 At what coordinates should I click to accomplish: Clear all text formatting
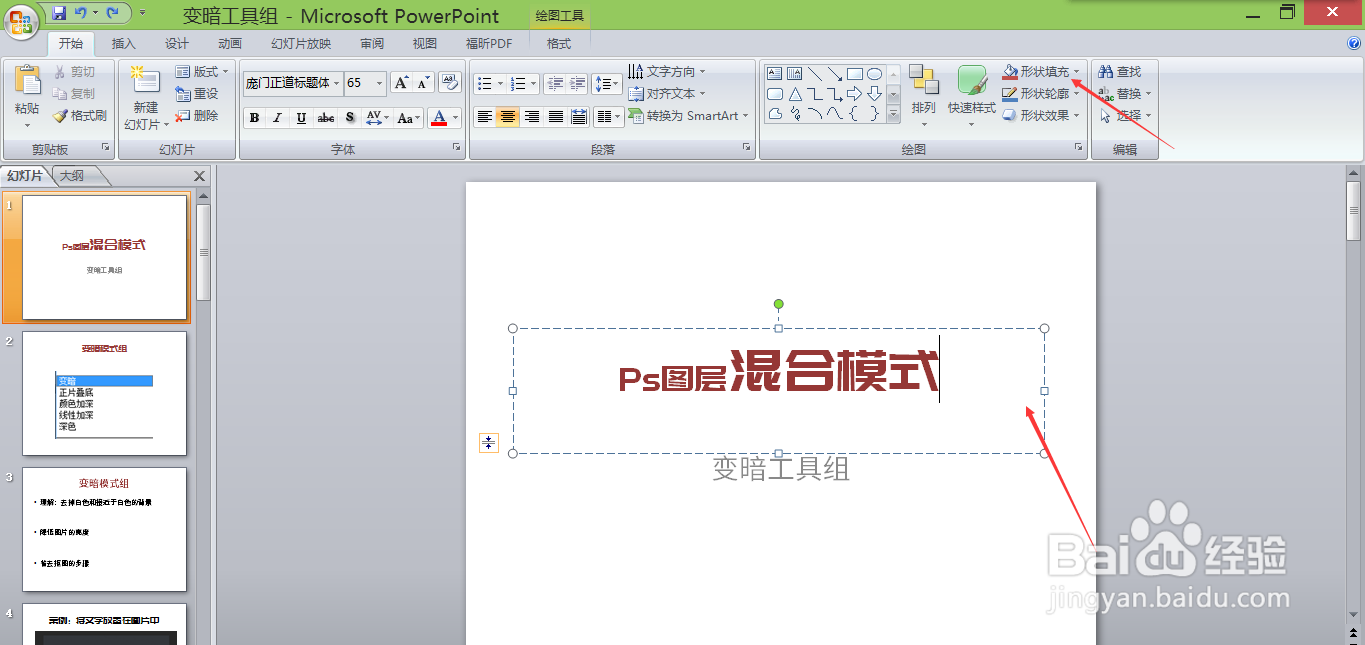tap(449, 83)
